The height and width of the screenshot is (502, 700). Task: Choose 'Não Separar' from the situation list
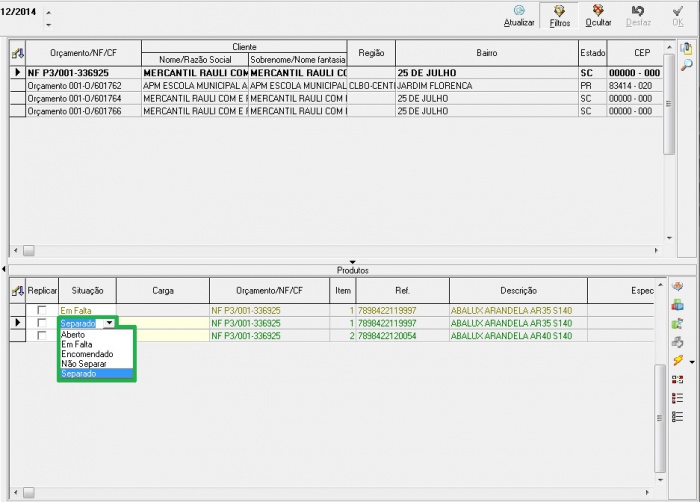click(84, 364)
